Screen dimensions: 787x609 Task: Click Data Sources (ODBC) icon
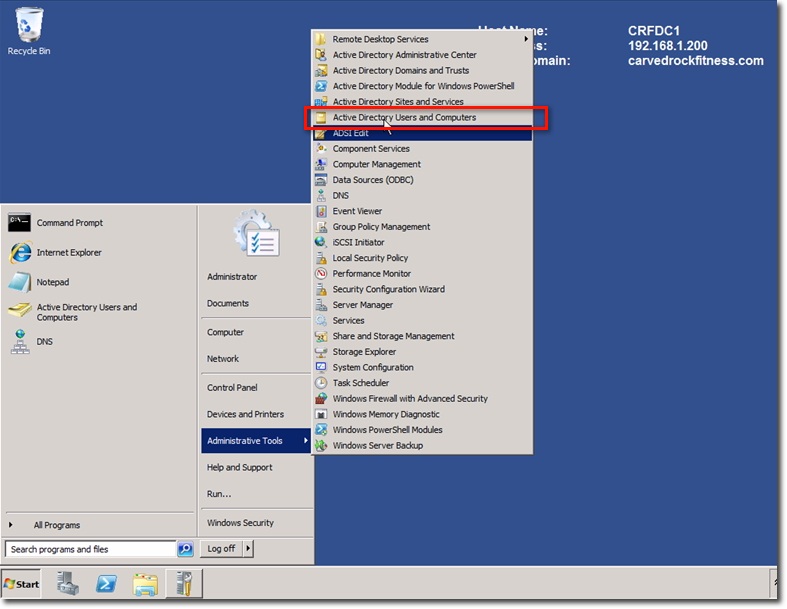[x=321, y=180]
